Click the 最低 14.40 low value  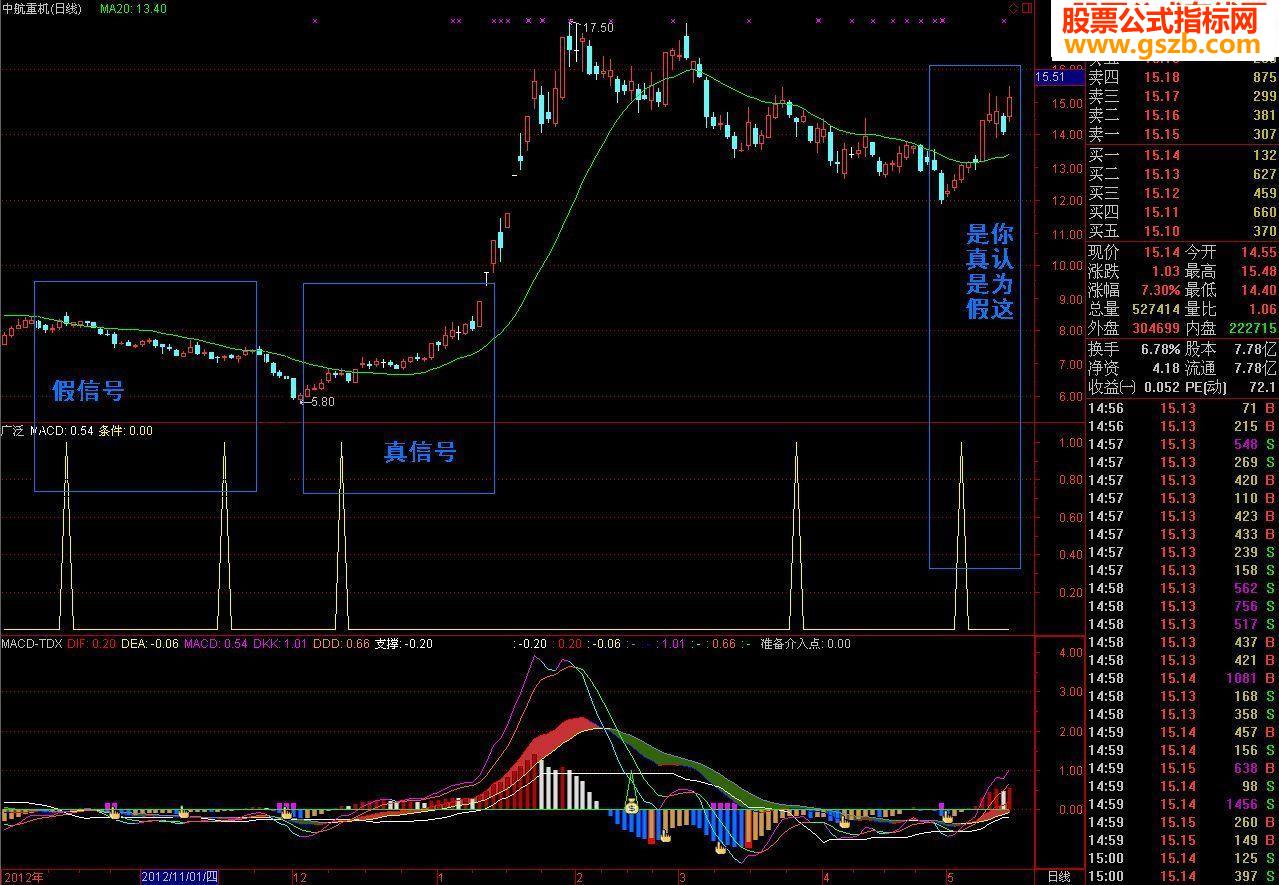(x=1257, y=291)
